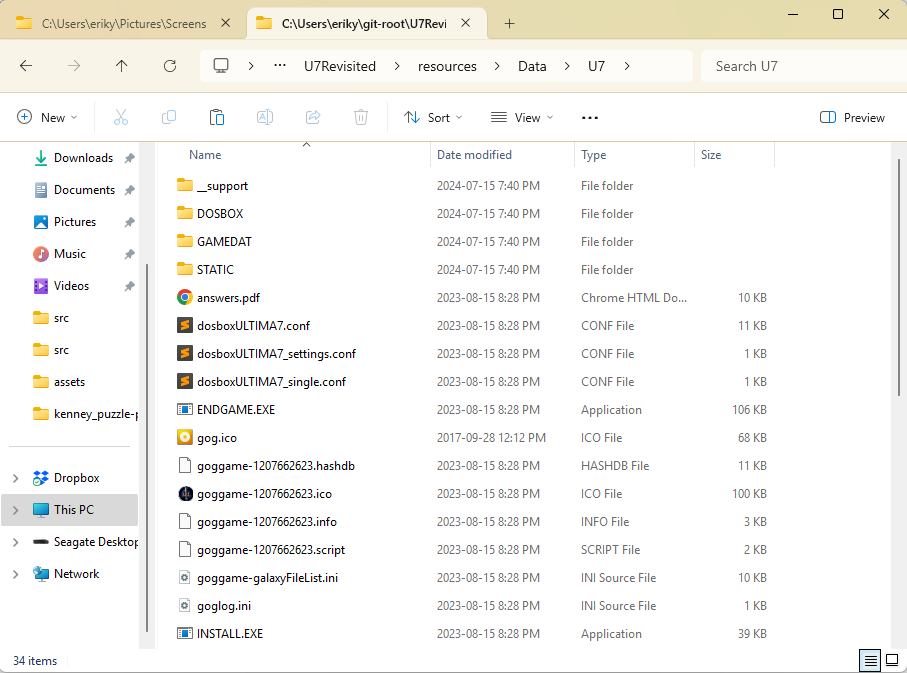Select the answers.pdf Chrome icon
Image resolution: width=907 pixels, height=673 pixels.
pyautogui.click(x=185, y=297)
